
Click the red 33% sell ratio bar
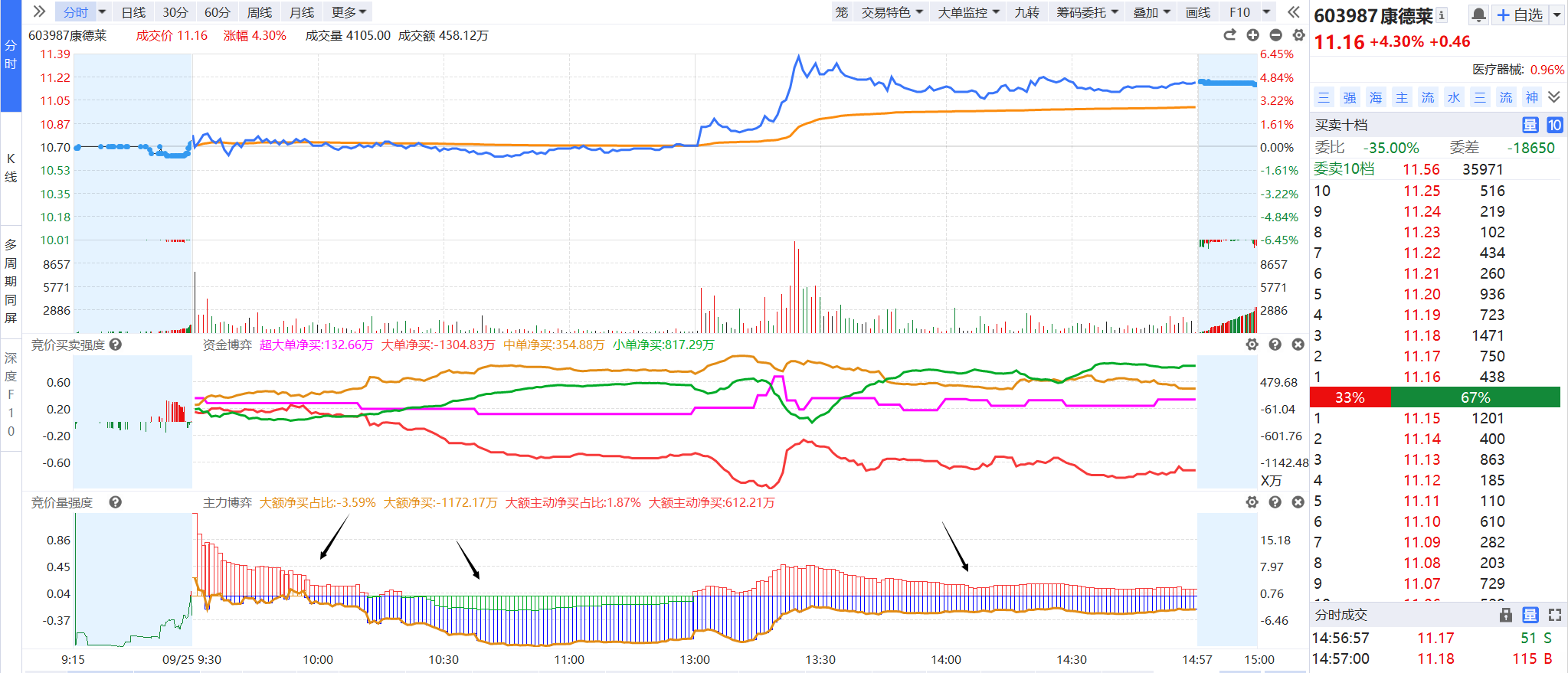(1350, 397)
